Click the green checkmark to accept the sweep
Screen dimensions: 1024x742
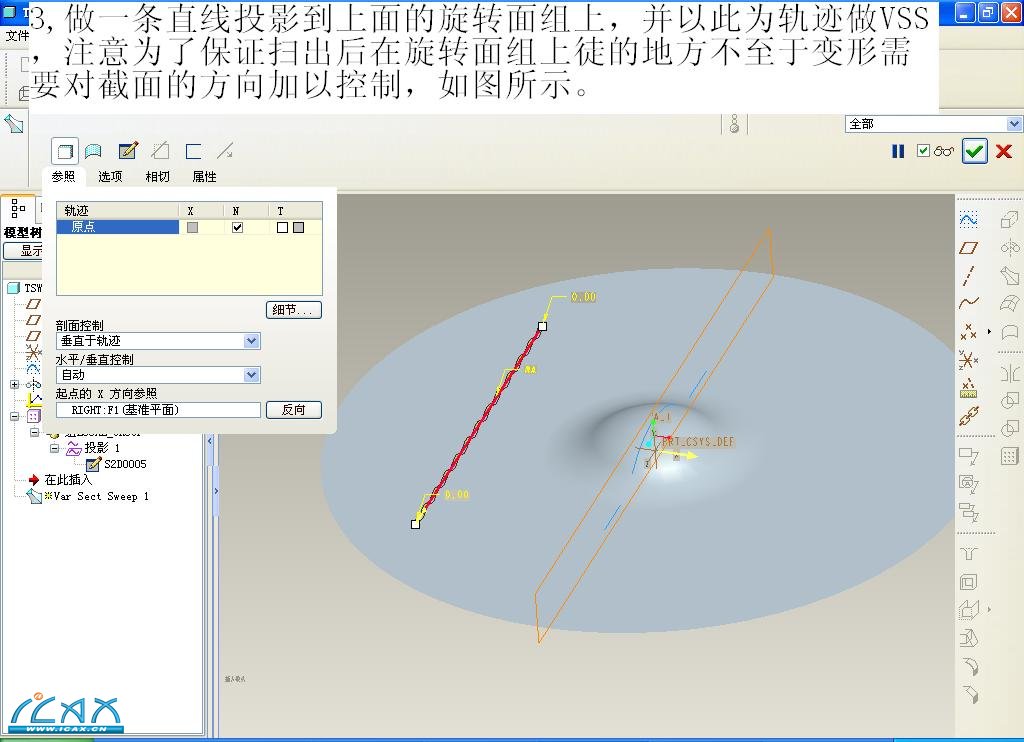[x=974, y=151]
